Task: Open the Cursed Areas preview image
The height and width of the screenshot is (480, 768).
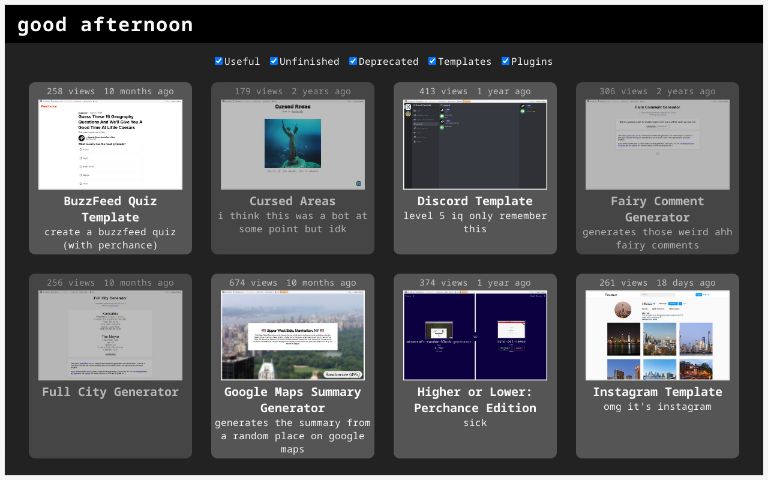Action: (292, 144)
